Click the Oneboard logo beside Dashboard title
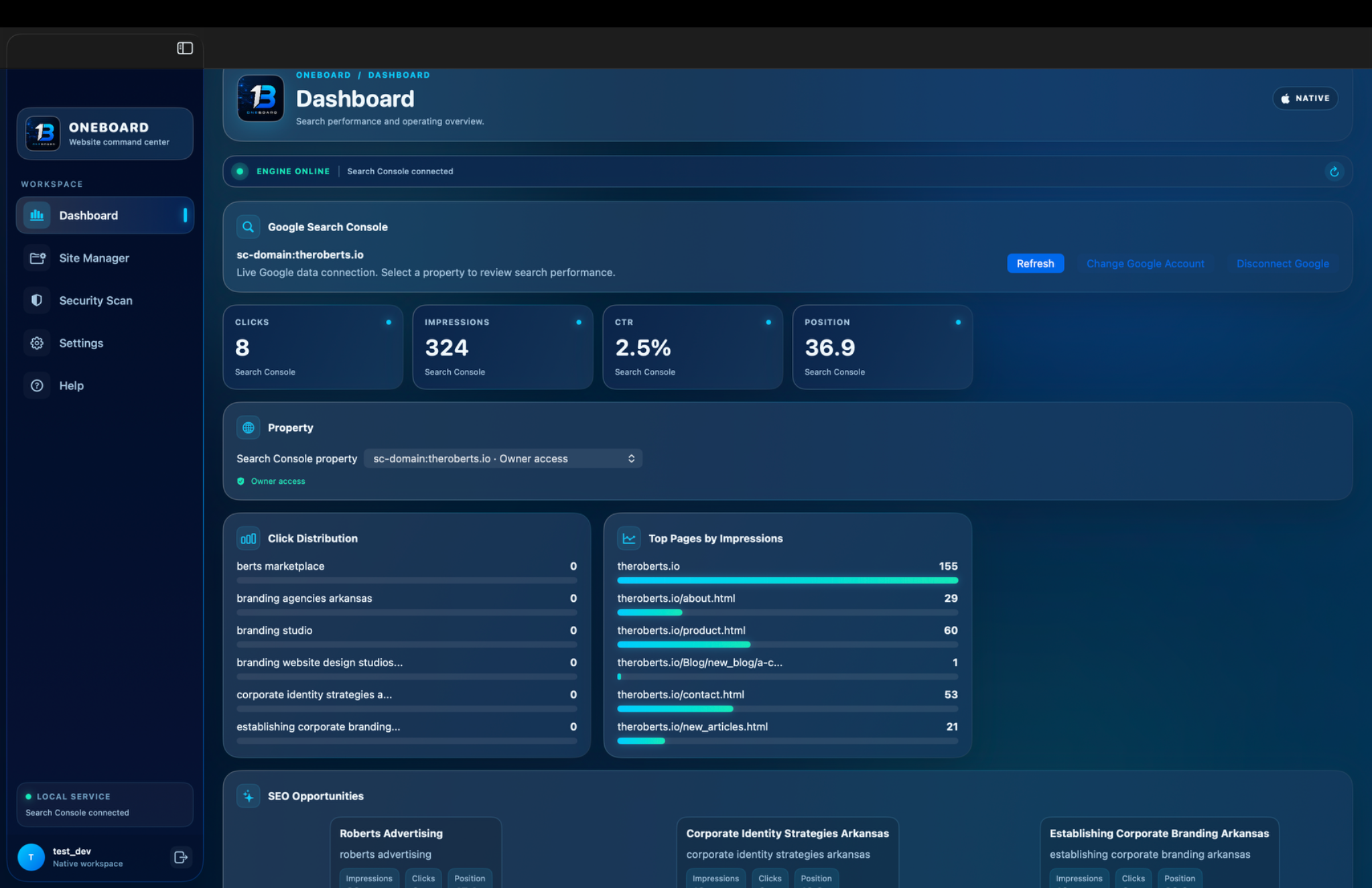The image size is (1372, 888). pos(261,98)
